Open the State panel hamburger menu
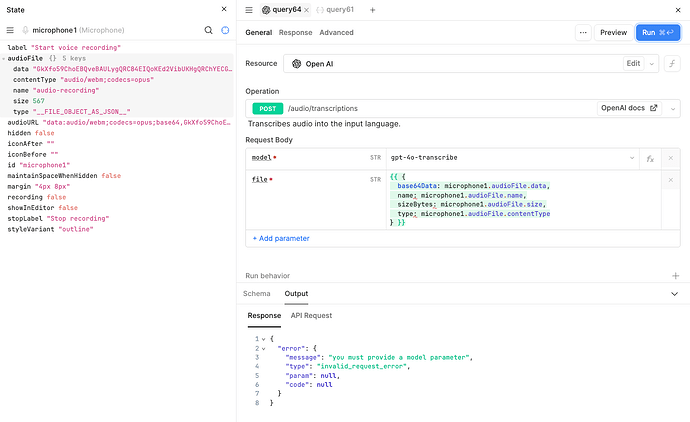The image size is (690, 422). click(10, 30)
